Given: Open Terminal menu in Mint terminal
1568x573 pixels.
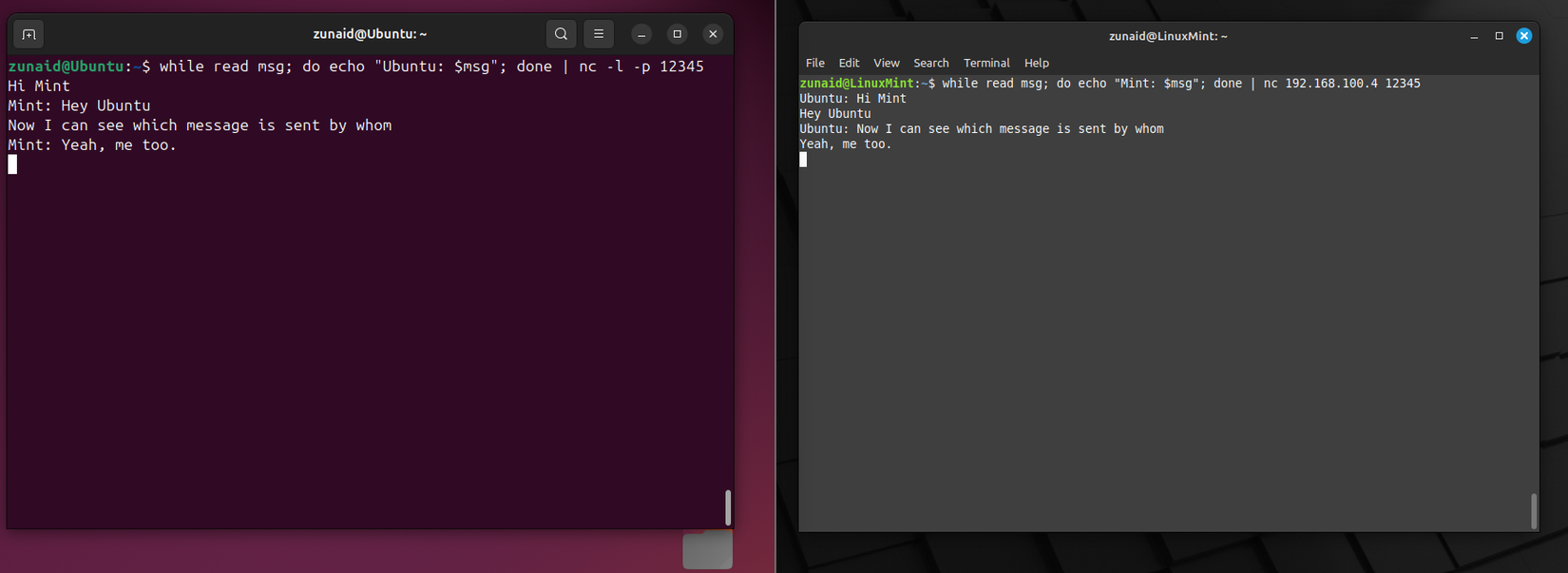Looking at the screenshot, I should click(x=986, y=63).
